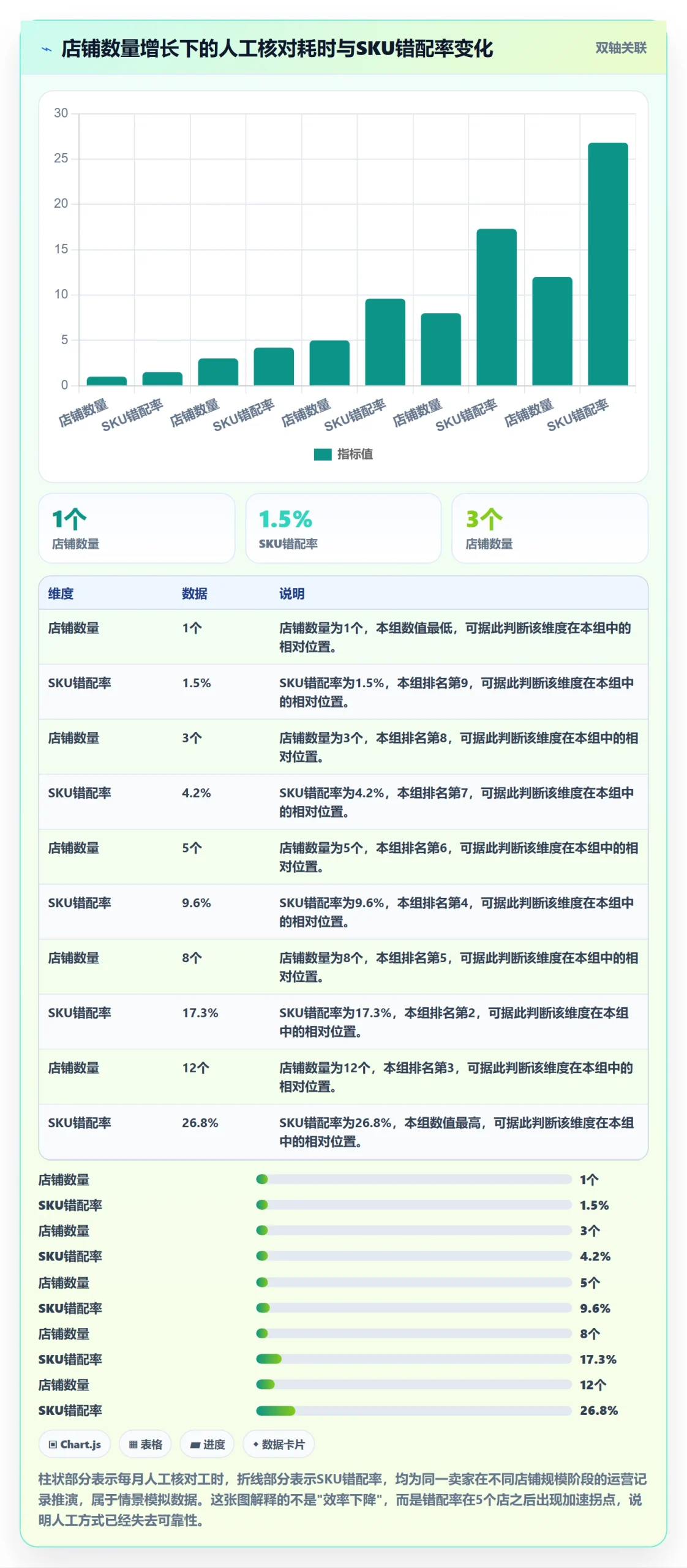Click the progress bar valued 9.6%
This screenshot has width=687, height=1568.
413,1308
